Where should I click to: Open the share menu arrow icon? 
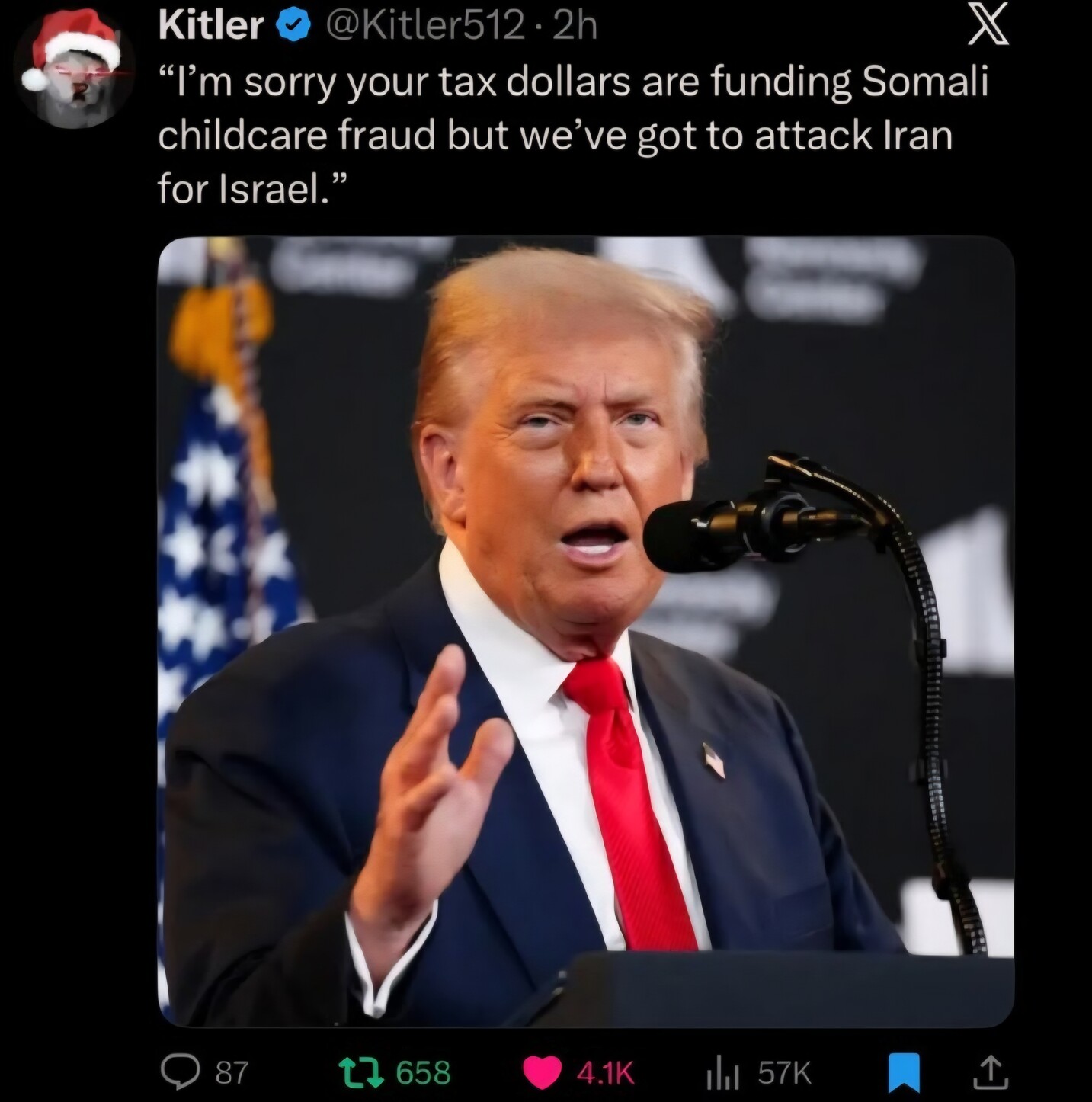tap(991, 1072)
